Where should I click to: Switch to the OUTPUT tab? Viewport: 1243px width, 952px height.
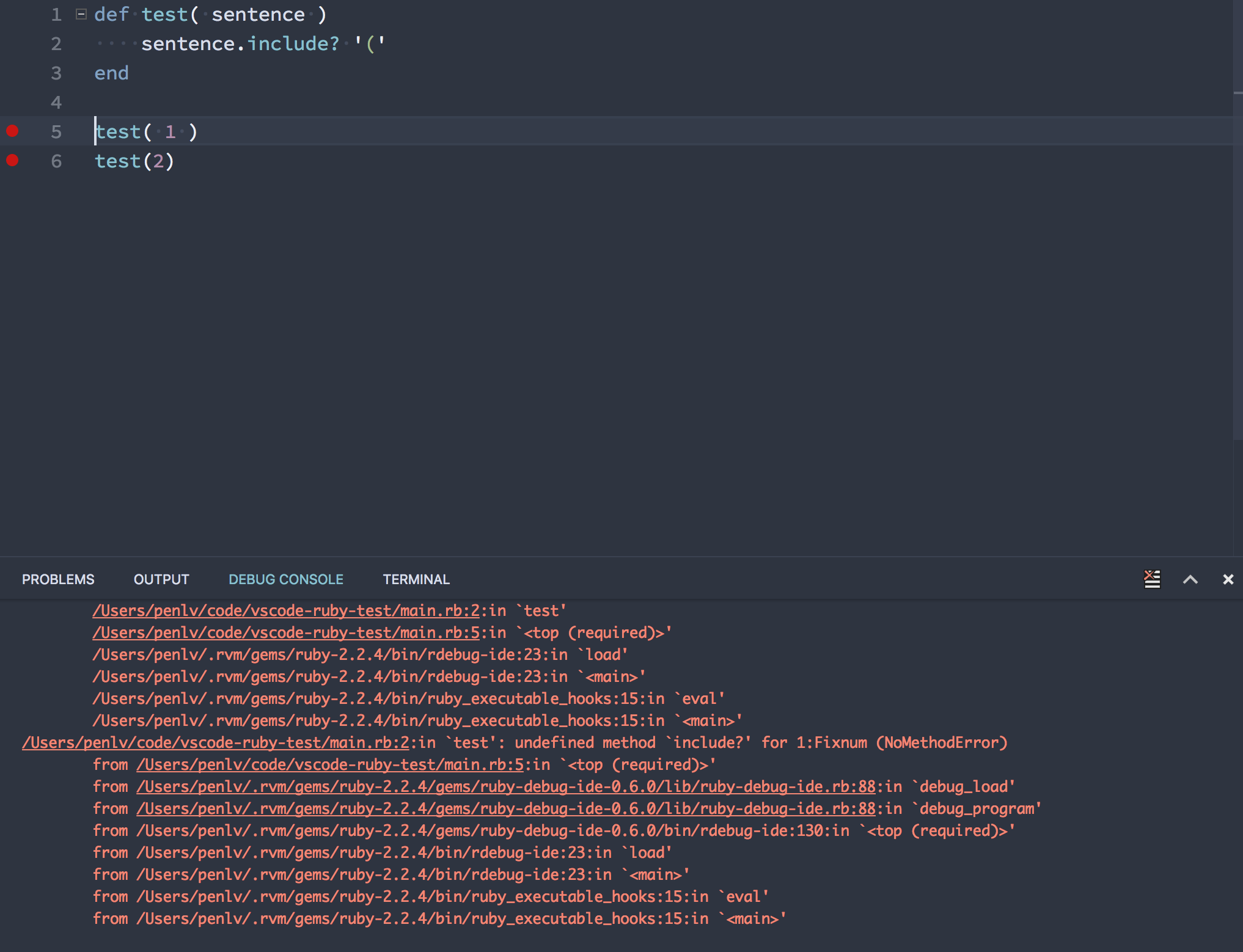(161, 579)
